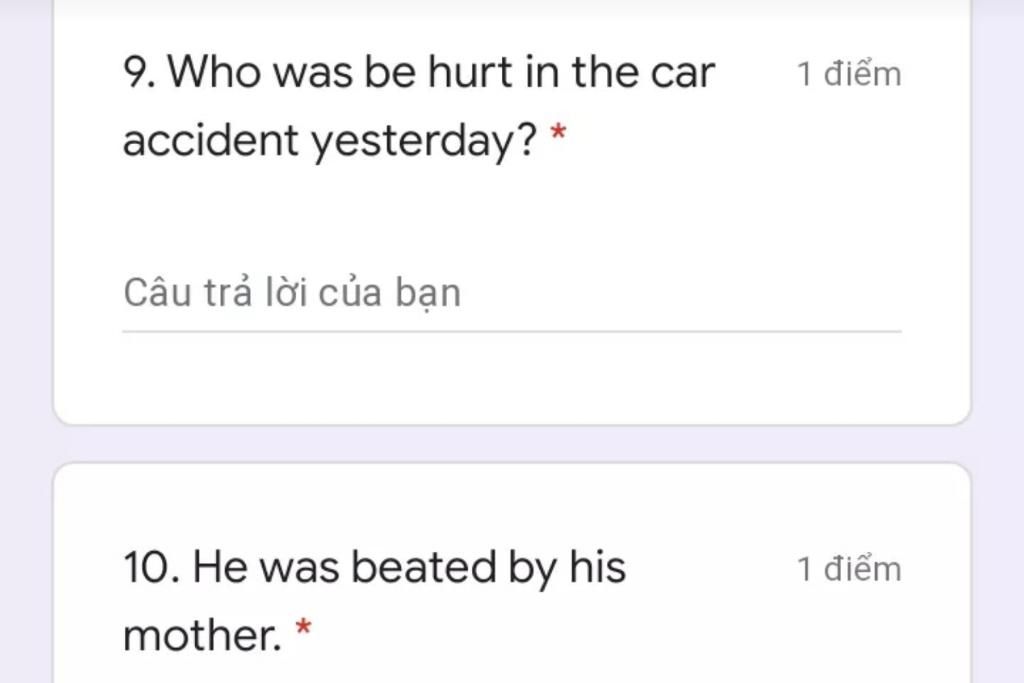This screenshot has width=1024, height=683.
Task: Click the word "accident" in question 9
Action: pos(211,140)
